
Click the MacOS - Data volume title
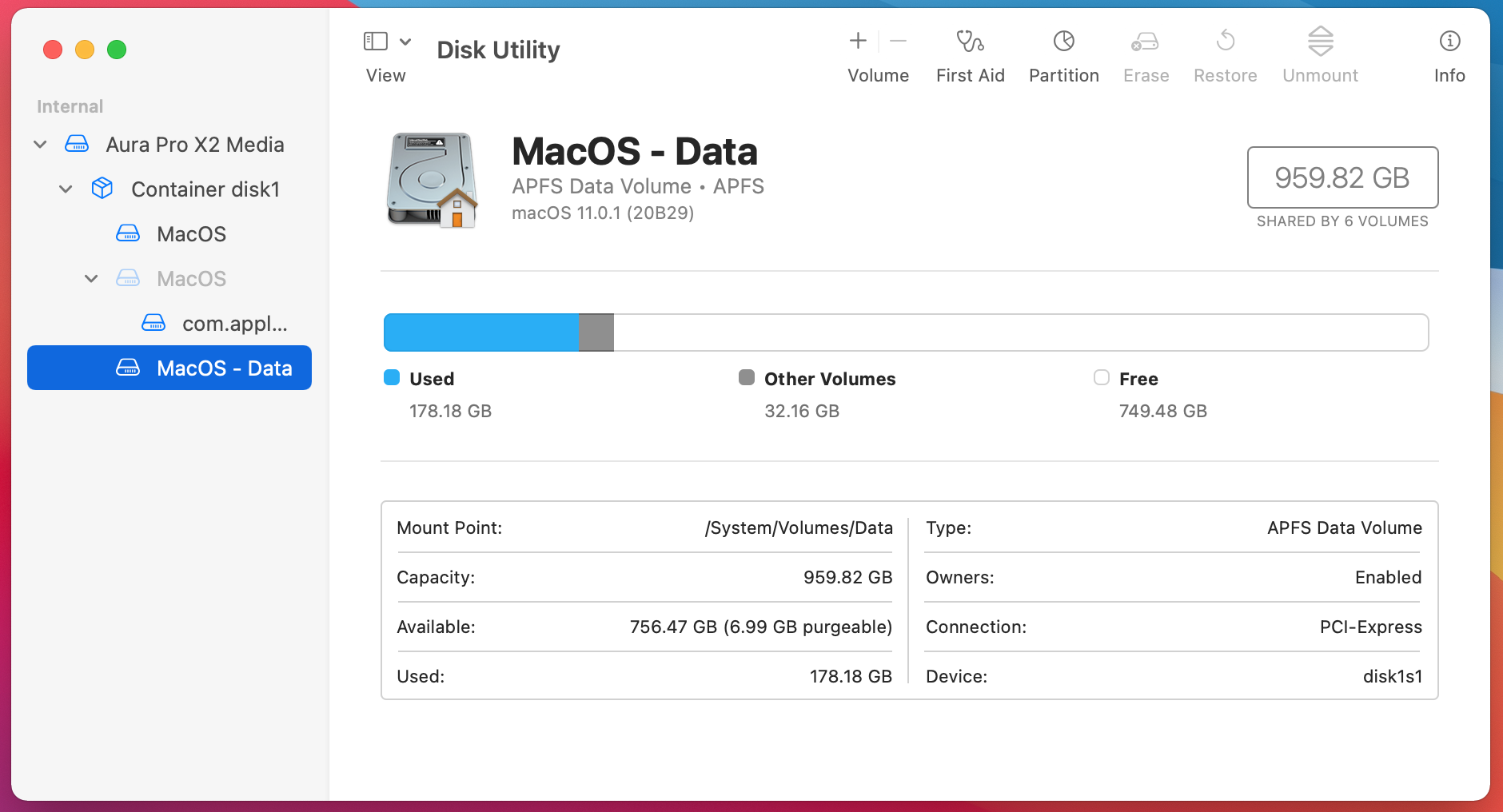[635, 151]
